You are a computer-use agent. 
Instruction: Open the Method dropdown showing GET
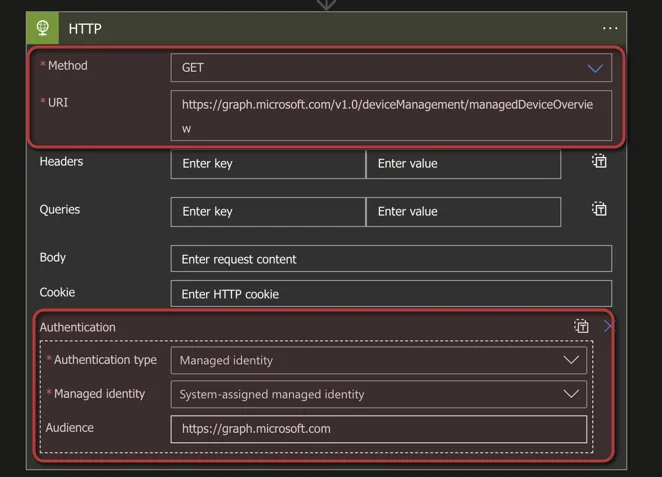click(x=391, y=68)
